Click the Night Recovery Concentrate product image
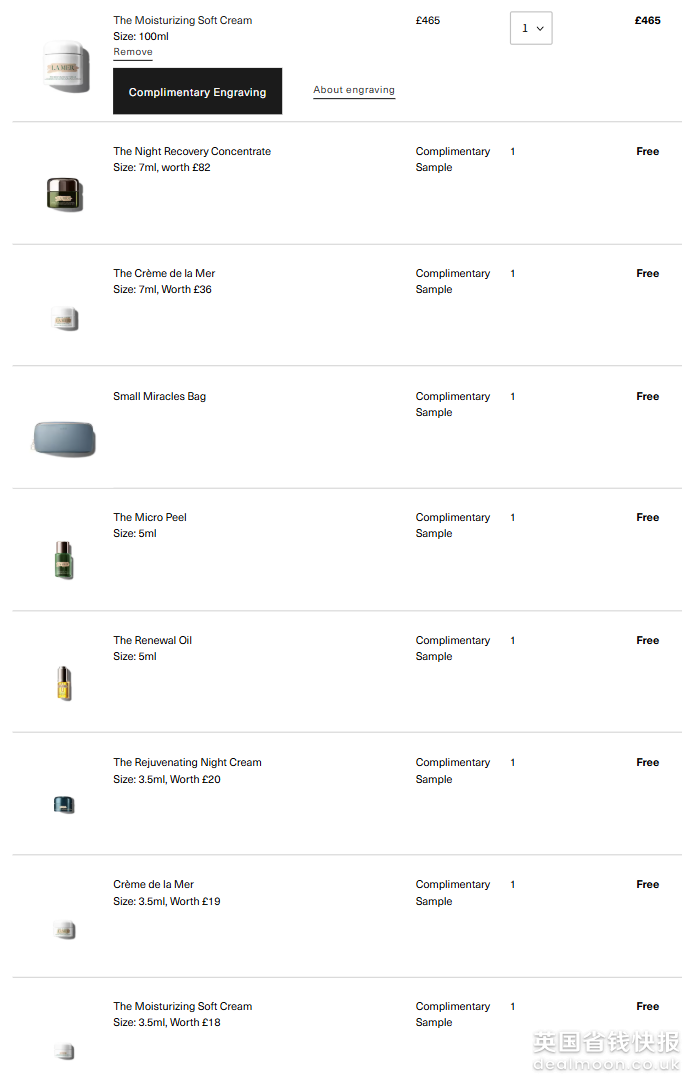This screenshot has height=1081, width=682. 64,193
